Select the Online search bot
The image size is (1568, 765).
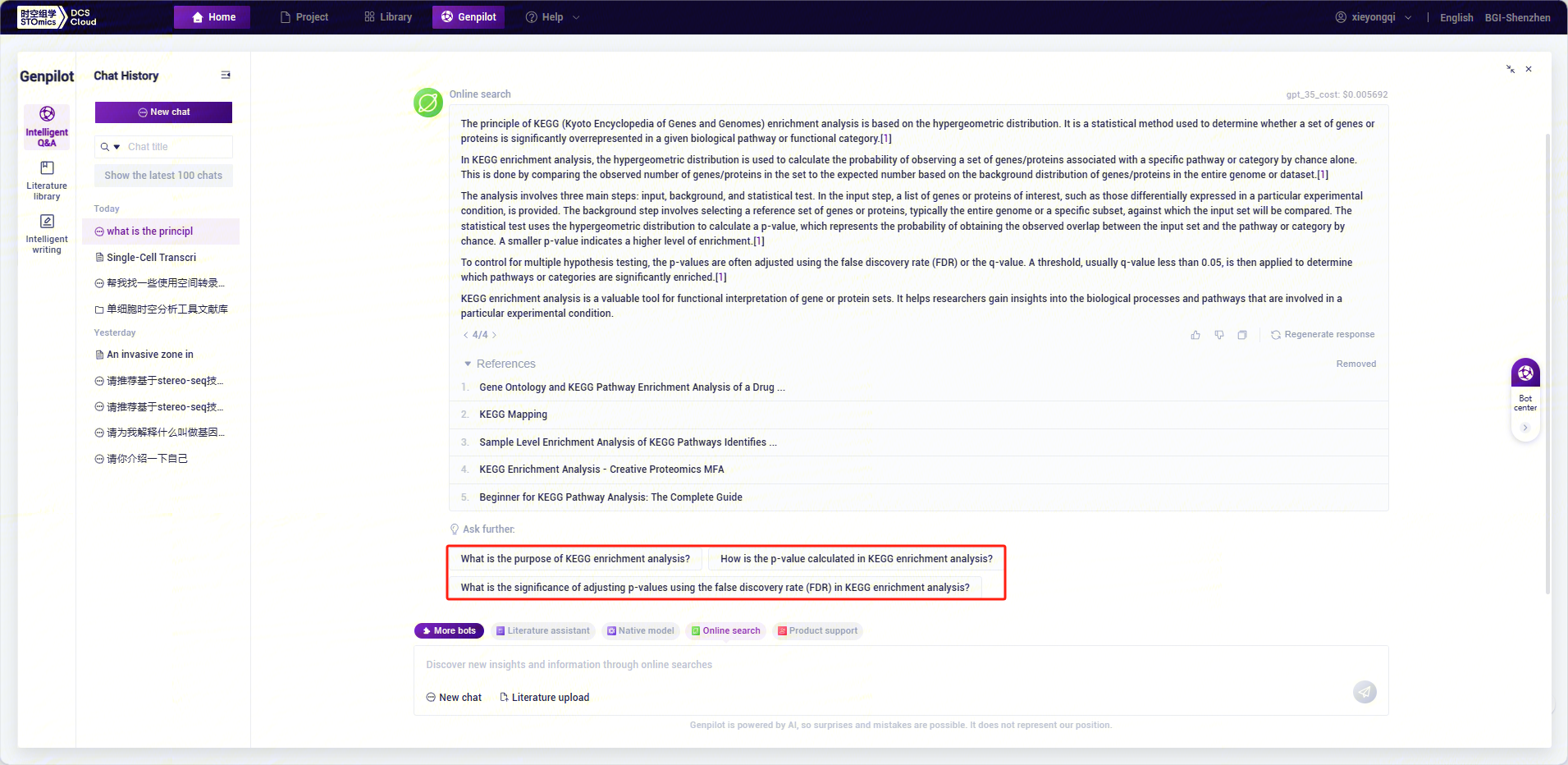tap(725, 631)
